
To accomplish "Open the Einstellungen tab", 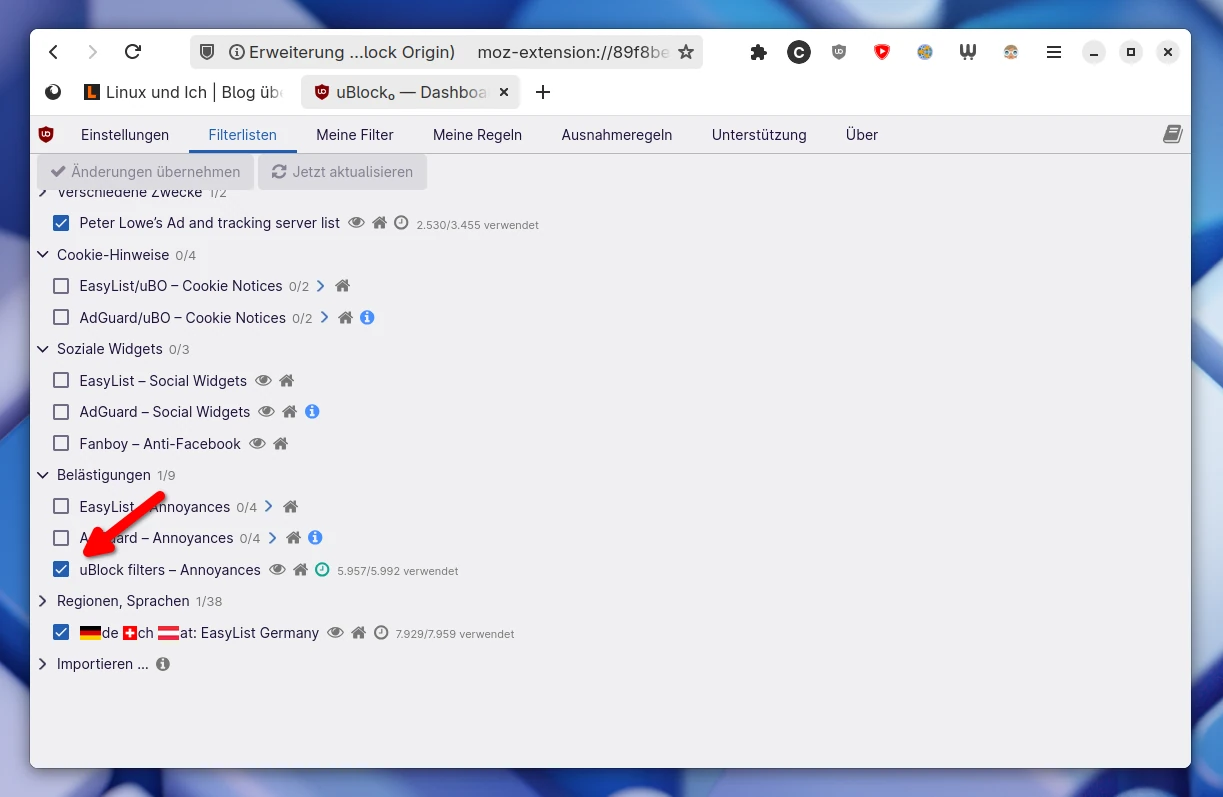I will pos(125,135).
